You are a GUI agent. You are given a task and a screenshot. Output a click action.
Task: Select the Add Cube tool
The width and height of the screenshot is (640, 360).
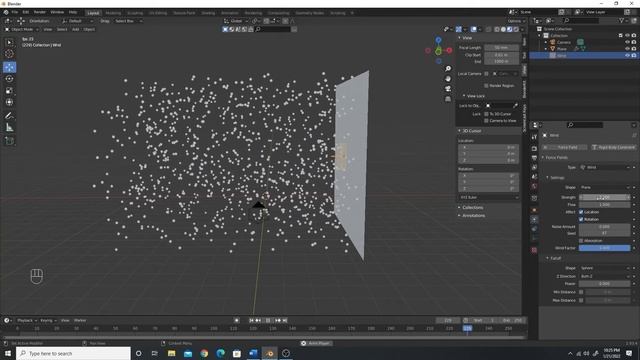pyautogui.click(x=9, y=141)
